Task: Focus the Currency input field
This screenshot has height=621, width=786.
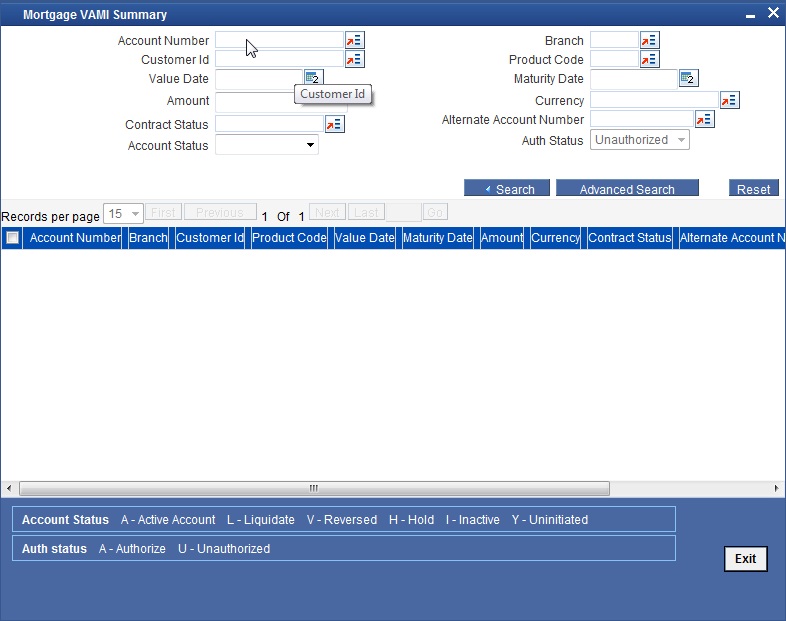Action: [x=654, y=100]
